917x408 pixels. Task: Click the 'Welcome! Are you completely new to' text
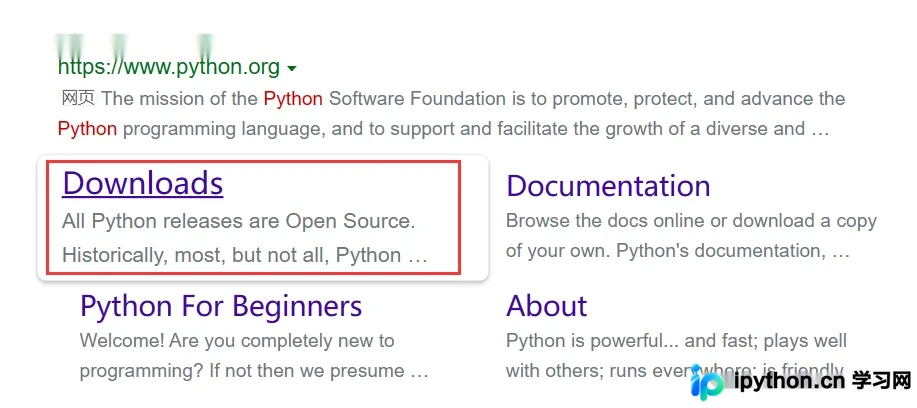tap(237, 341)
